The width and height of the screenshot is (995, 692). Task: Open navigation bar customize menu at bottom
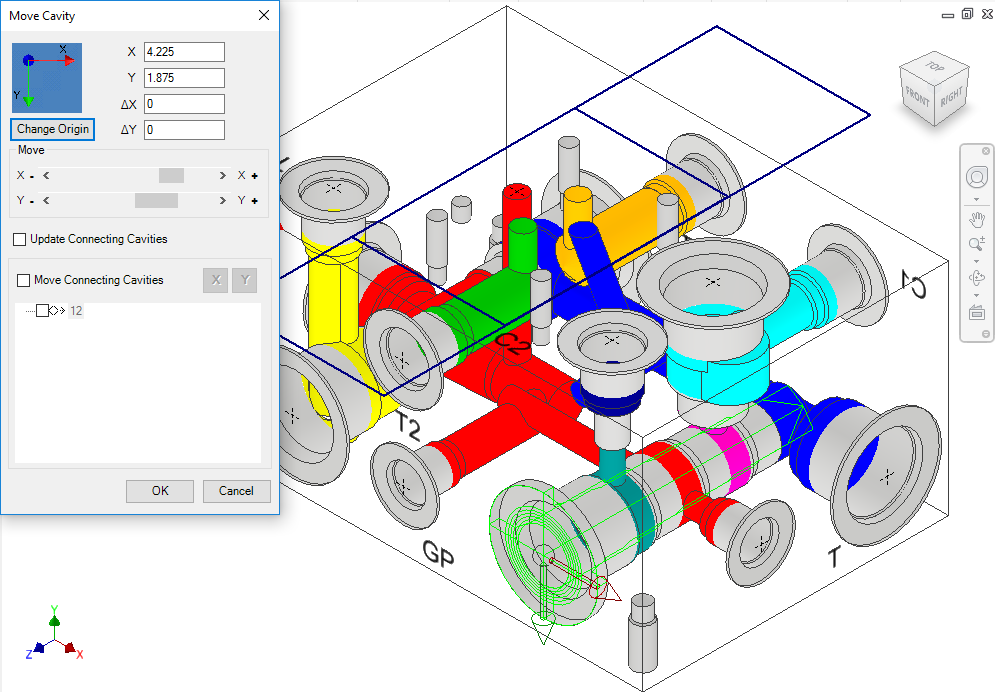coord(985,334)
